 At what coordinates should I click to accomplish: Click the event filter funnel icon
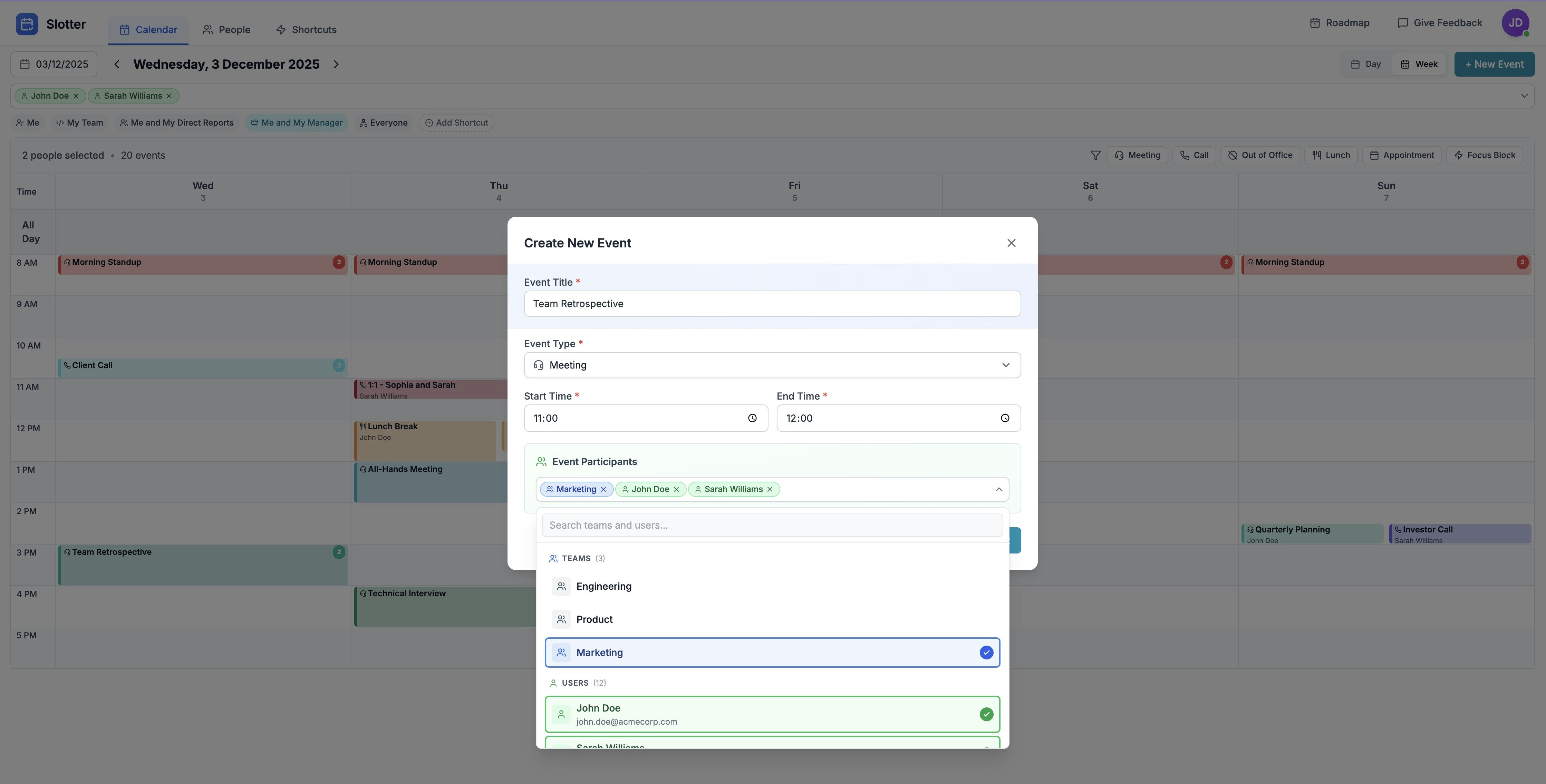1095,155
